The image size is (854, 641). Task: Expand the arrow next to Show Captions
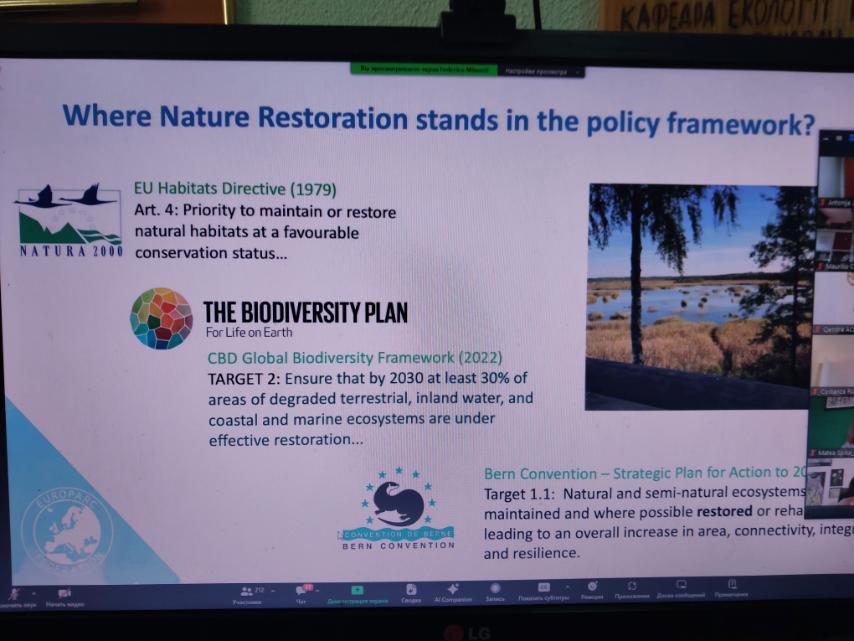point(567,587)
